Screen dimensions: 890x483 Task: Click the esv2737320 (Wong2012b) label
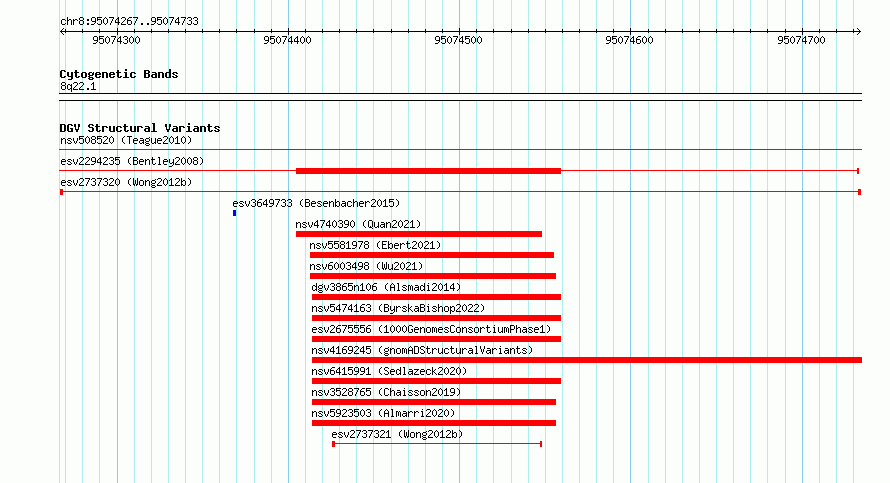pos(126,182)
